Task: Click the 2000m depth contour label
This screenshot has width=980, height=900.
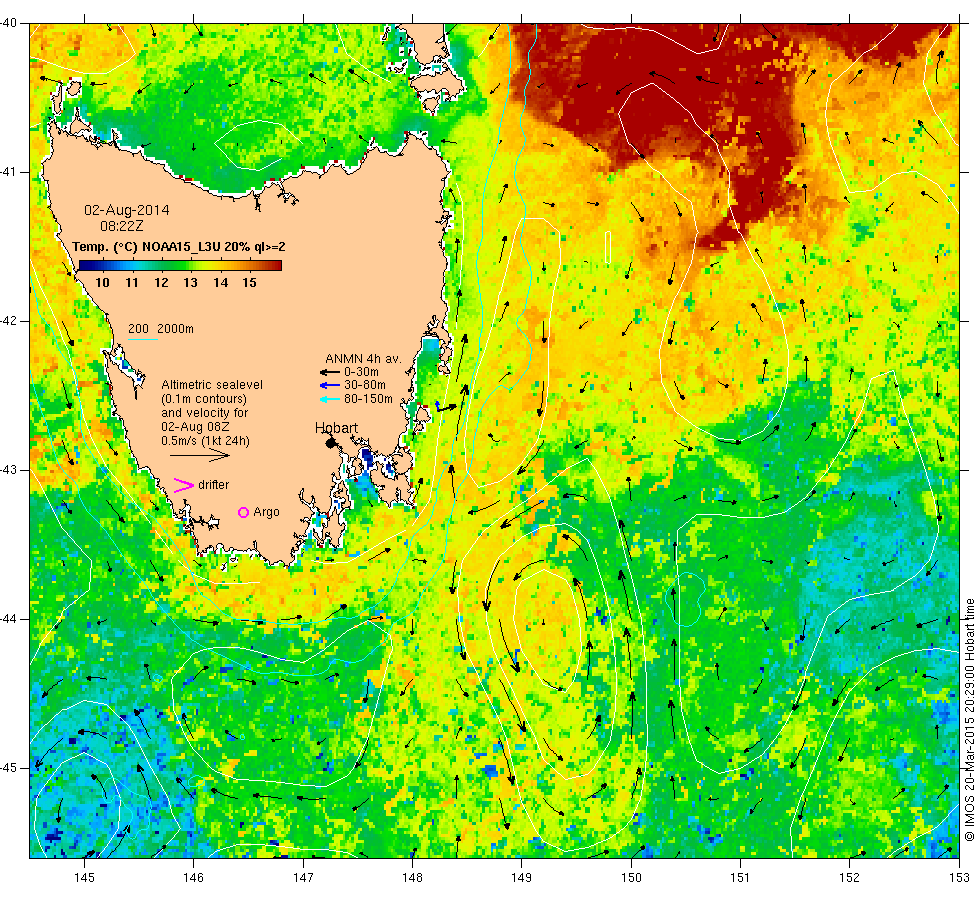Action: point(176,329)
